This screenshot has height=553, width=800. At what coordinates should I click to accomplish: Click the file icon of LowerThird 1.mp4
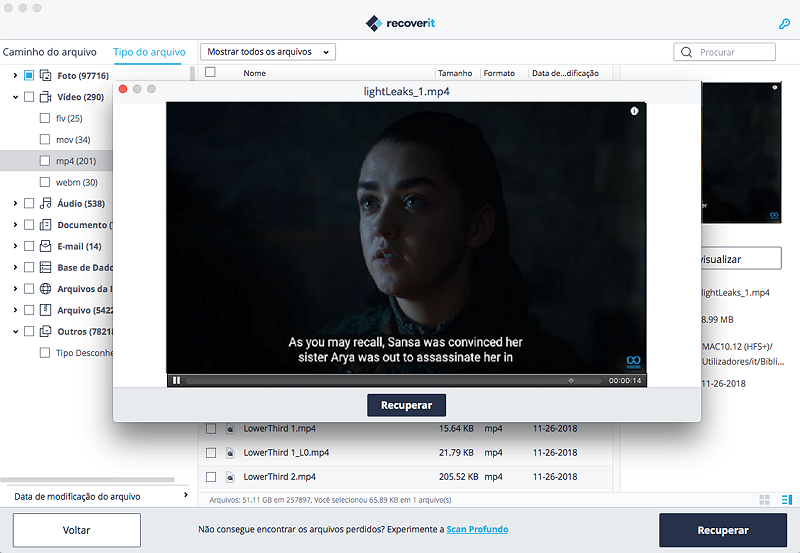click(x=230, y=429)
